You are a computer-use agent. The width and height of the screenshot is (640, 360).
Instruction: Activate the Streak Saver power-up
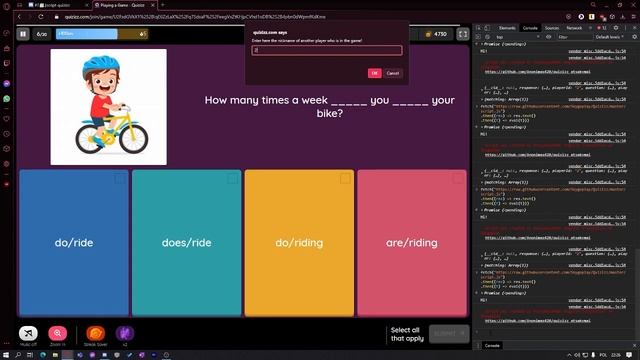point(96,333)
